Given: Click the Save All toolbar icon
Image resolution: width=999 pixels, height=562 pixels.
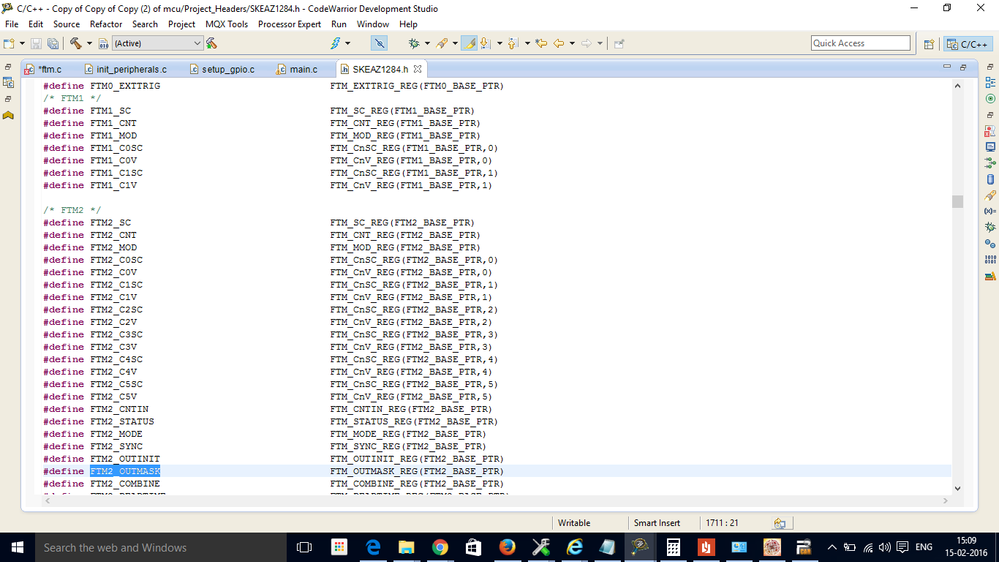Looking at the screenshot, I should pos(54,43).
